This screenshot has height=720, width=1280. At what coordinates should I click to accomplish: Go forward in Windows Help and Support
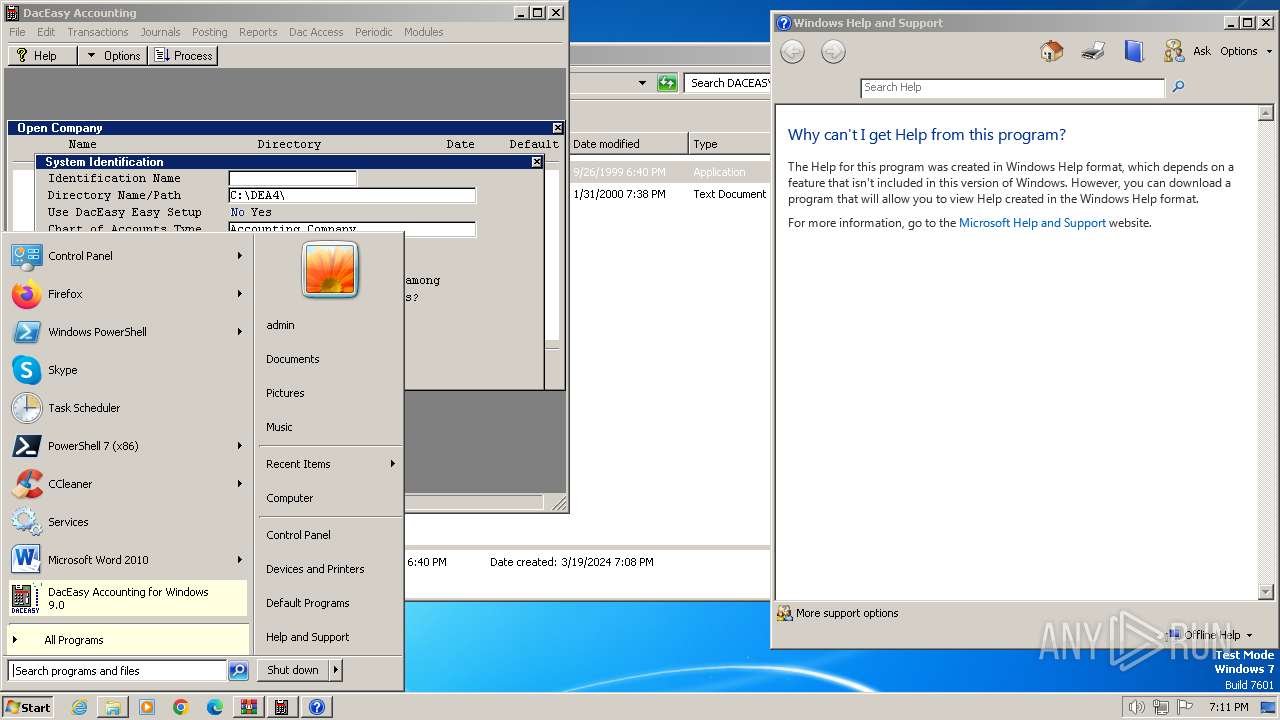[x=833, y=52]
